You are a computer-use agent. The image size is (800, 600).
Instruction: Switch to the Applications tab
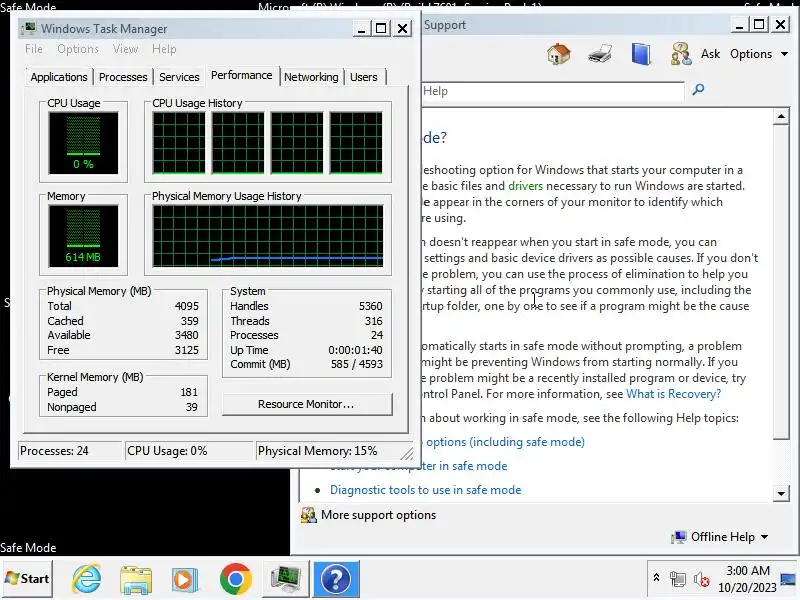[x=59, y=77]
